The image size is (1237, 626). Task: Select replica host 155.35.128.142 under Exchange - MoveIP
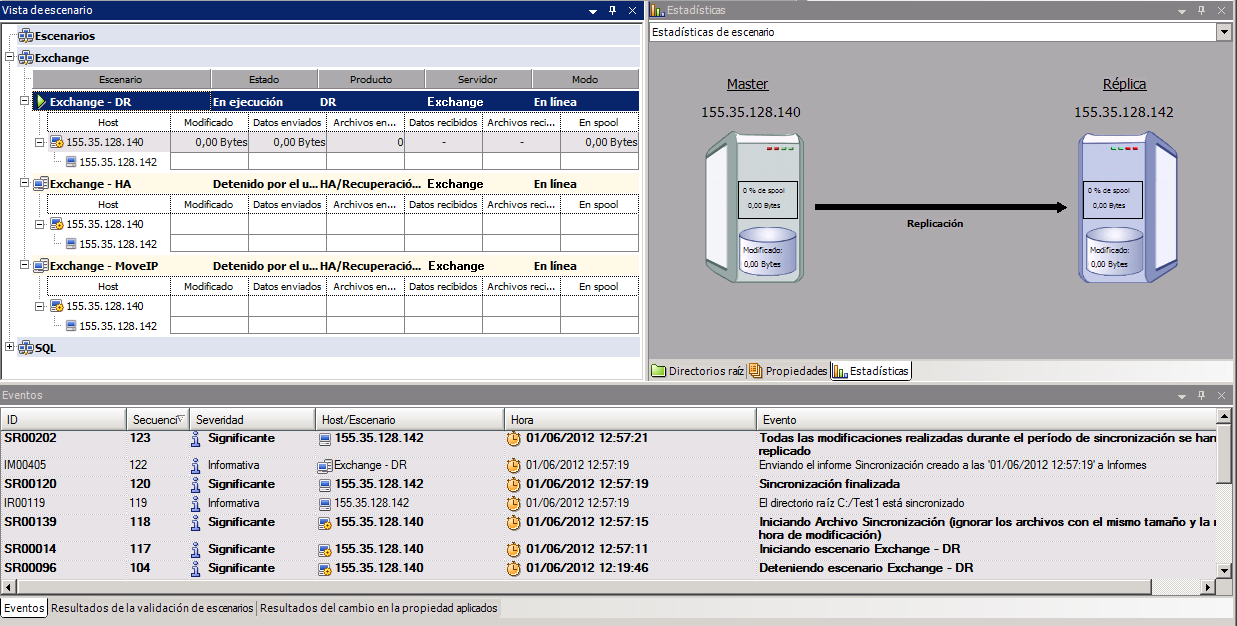tap(117, 326)
